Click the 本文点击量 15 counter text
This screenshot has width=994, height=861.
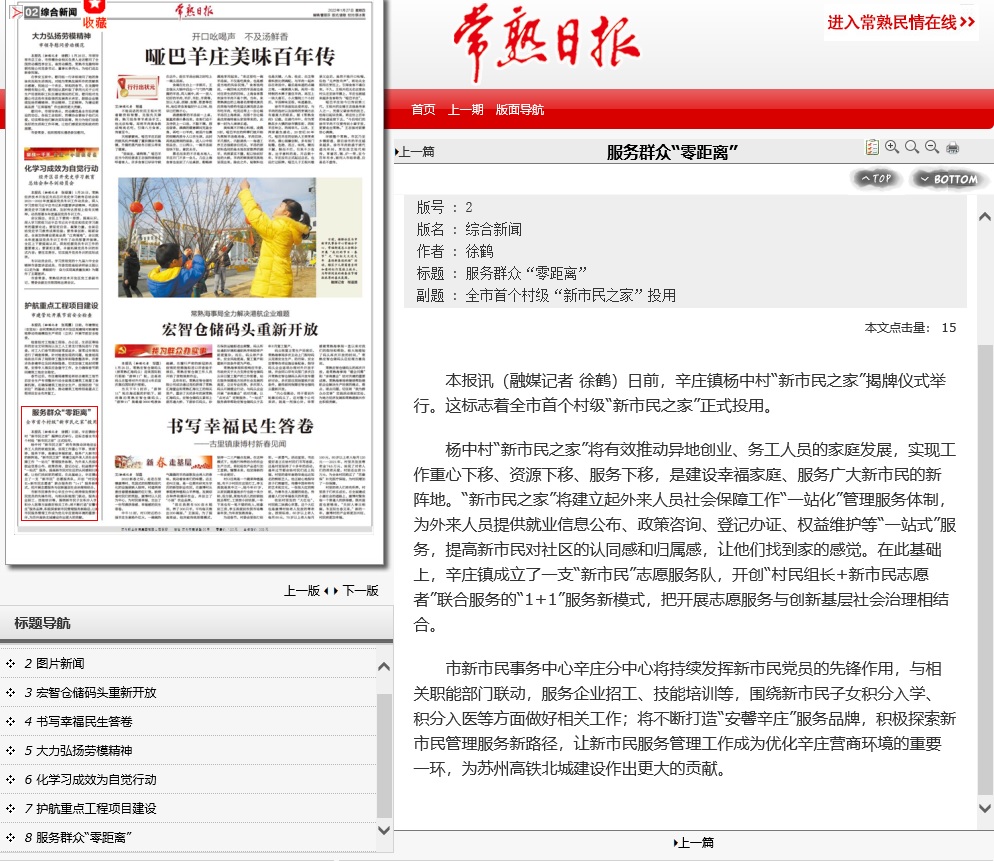pos(910,328)
